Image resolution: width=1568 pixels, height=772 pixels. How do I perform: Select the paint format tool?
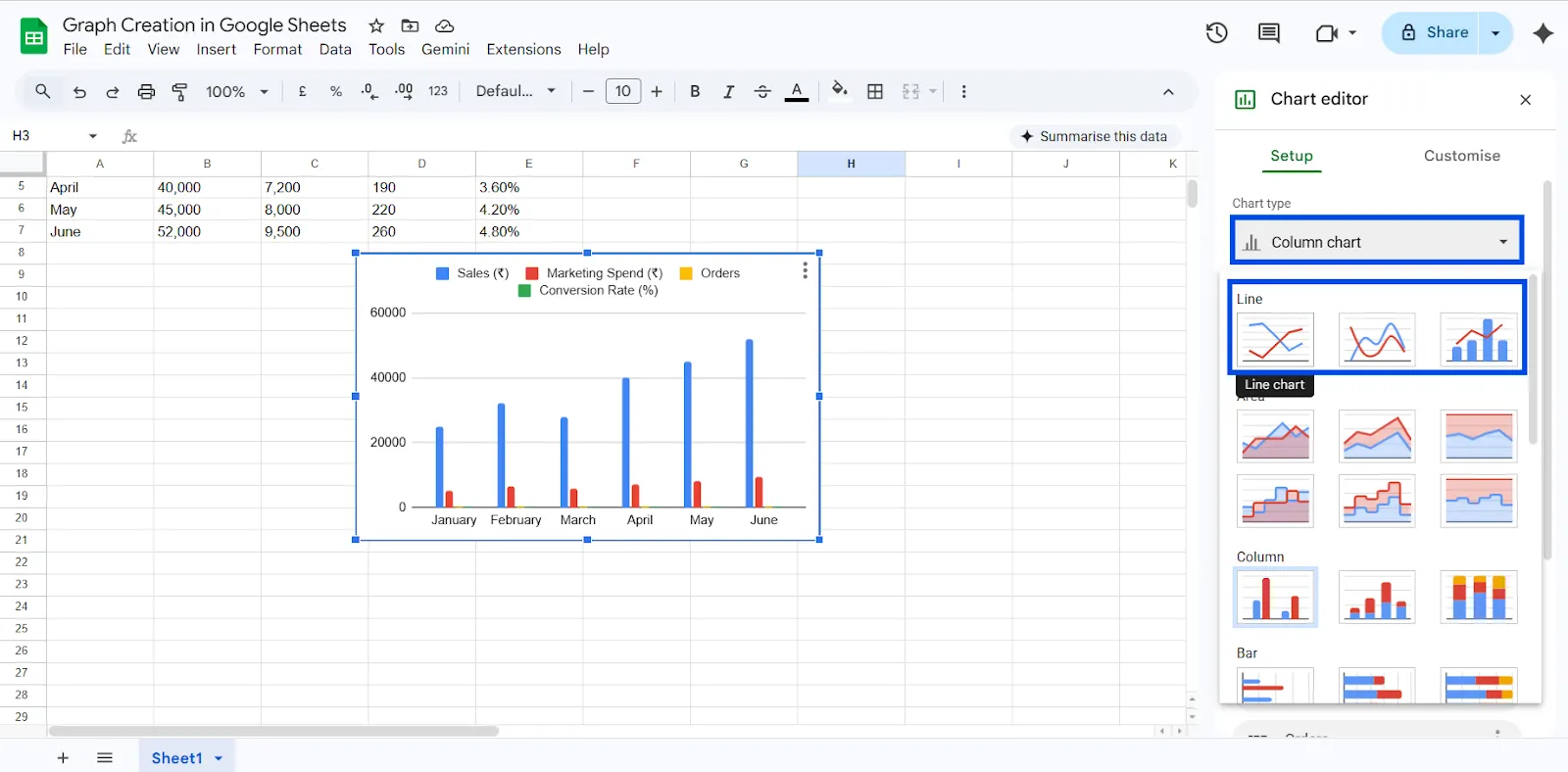179,91
